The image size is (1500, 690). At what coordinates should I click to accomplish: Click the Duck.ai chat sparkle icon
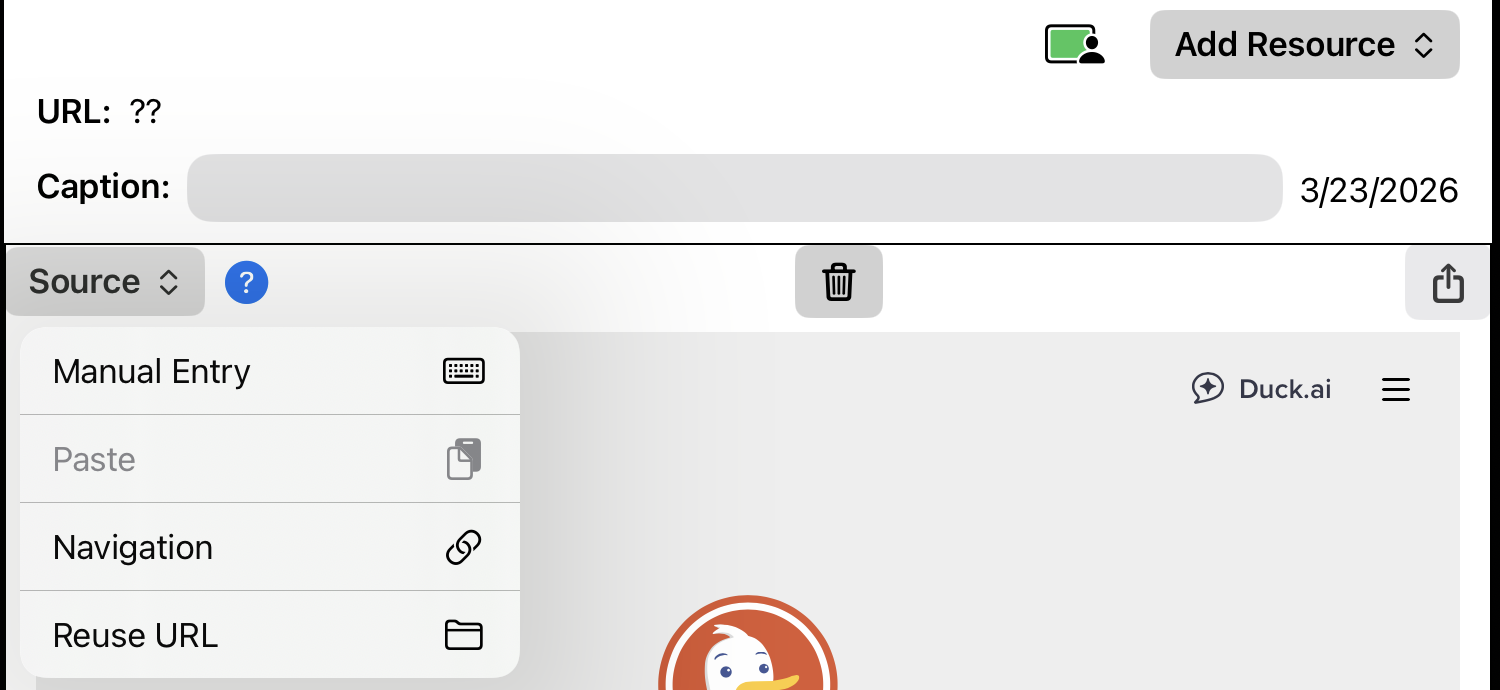point(1208,388)
